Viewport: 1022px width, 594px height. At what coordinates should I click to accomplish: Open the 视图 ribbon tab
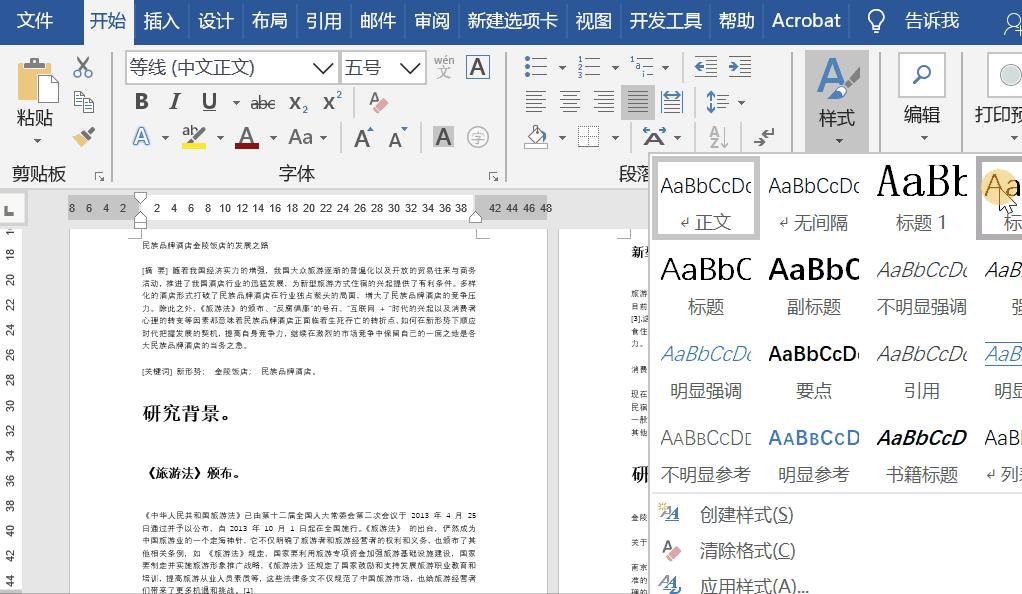click(593, 20)
